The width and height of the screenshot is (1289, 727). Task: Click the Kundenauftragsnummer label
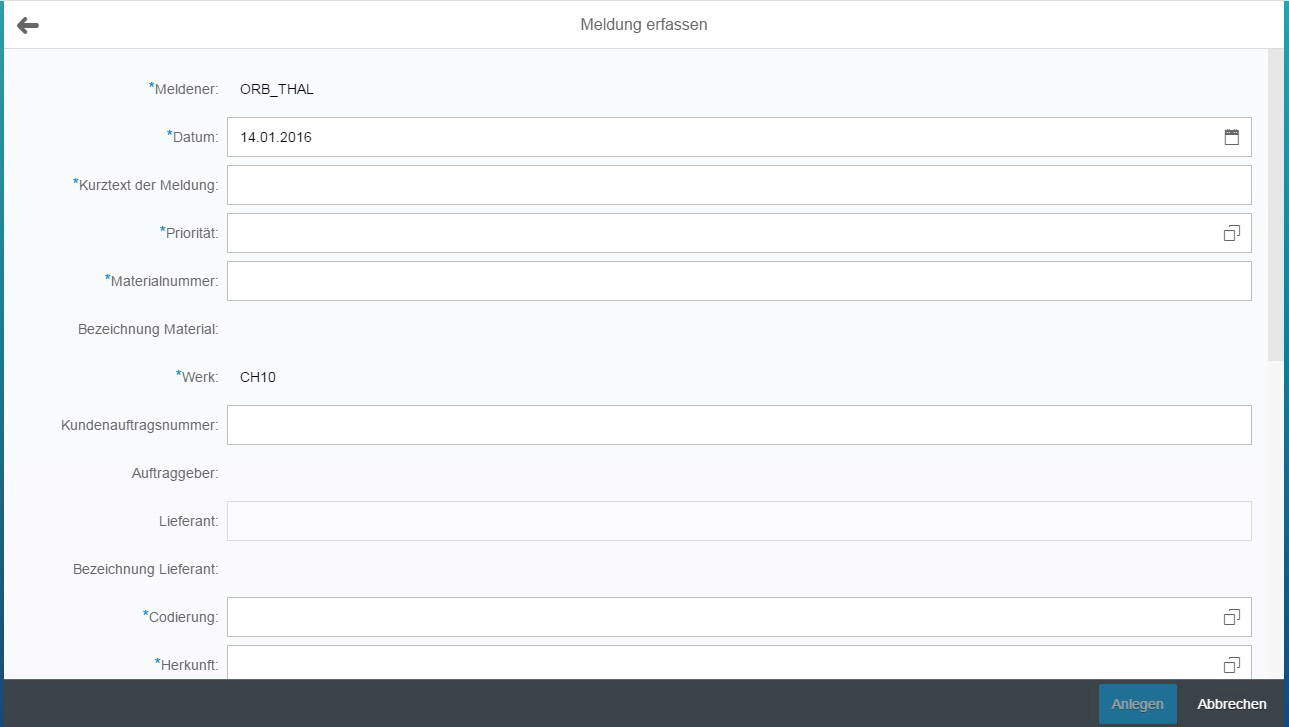140,425
